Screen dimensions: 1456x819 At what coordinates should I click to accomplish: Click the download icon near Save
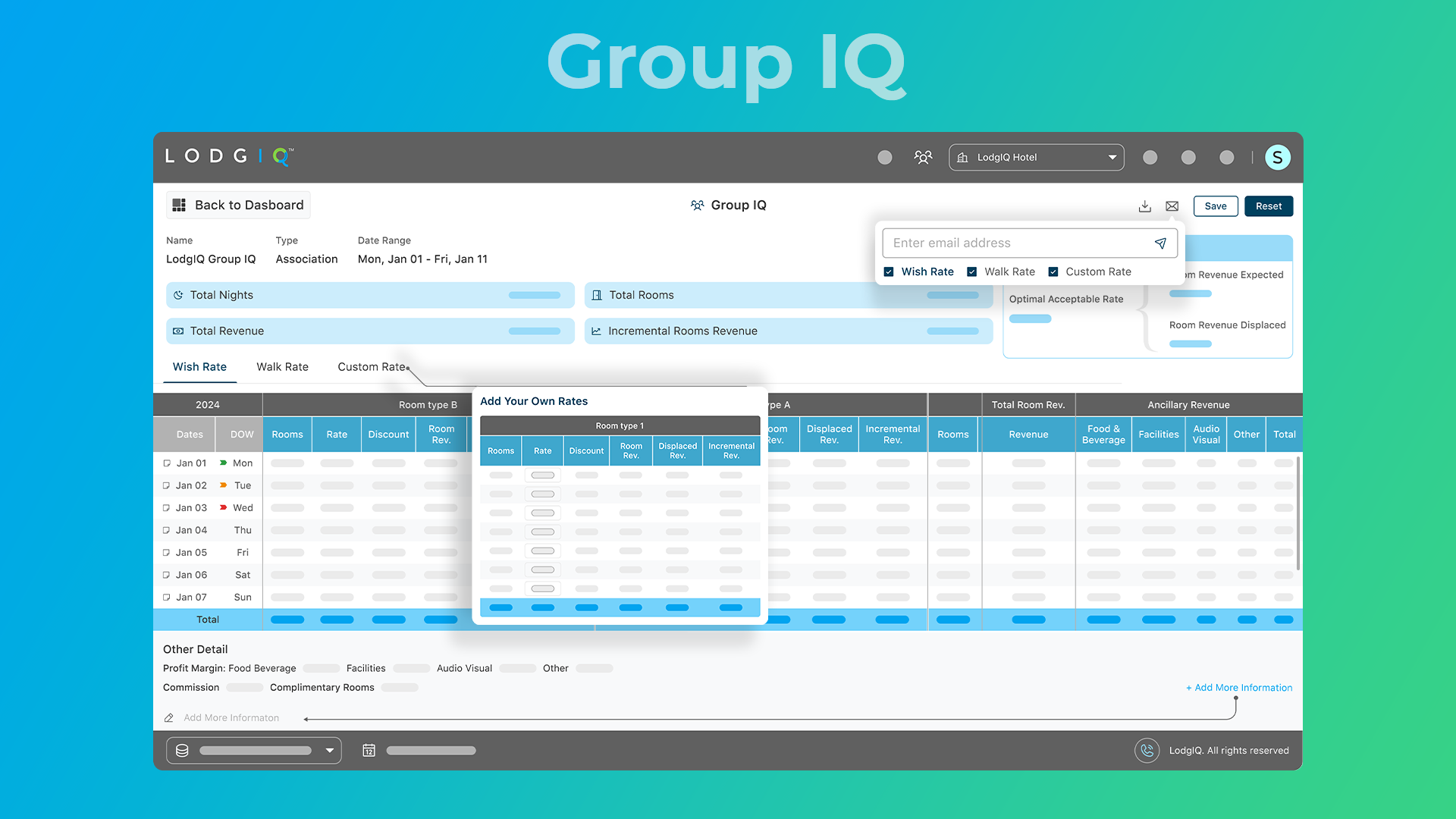1145,206
